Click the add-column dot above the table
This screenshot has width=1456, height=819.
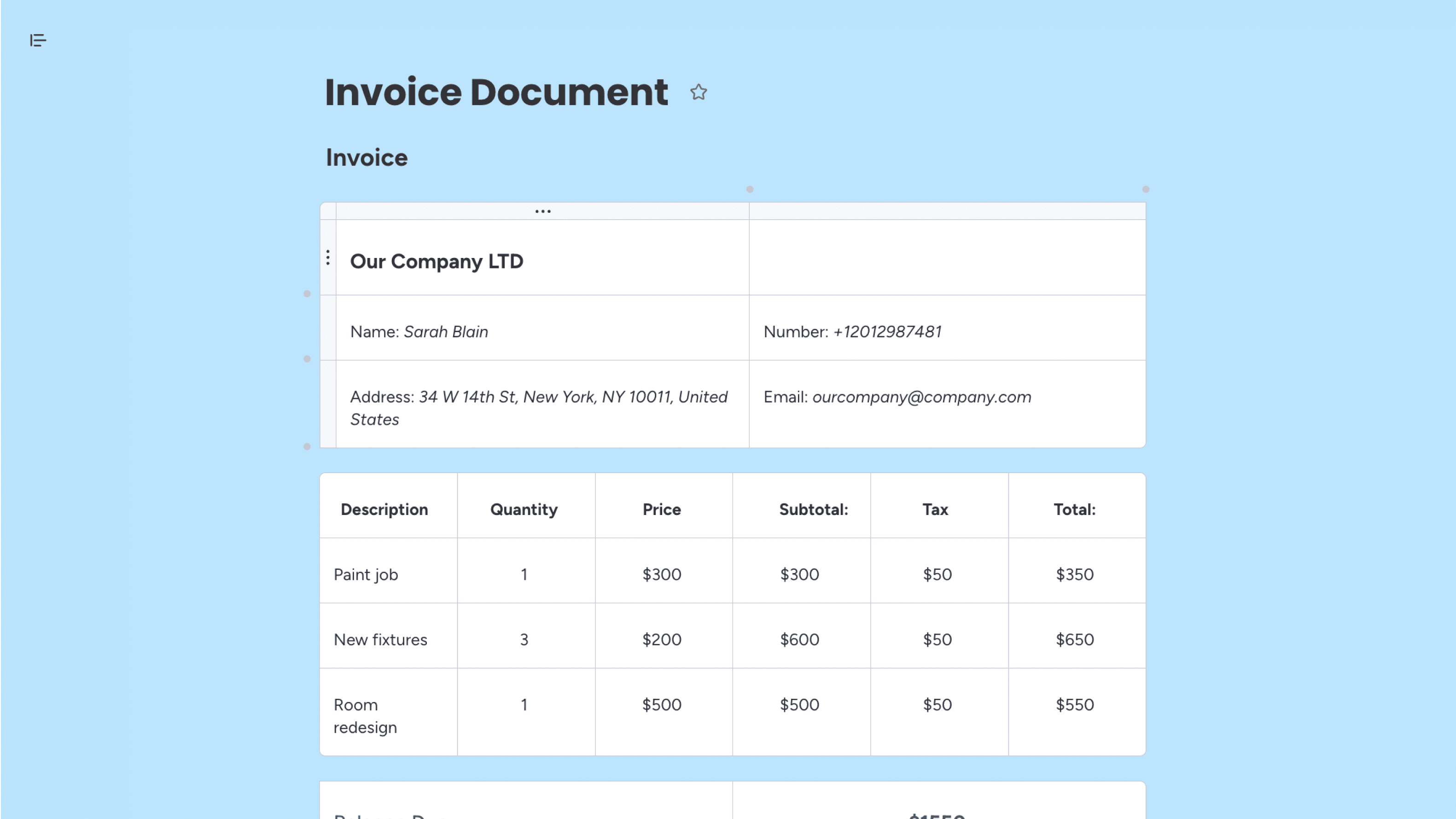pyautogui.click(x=750, y=189)
